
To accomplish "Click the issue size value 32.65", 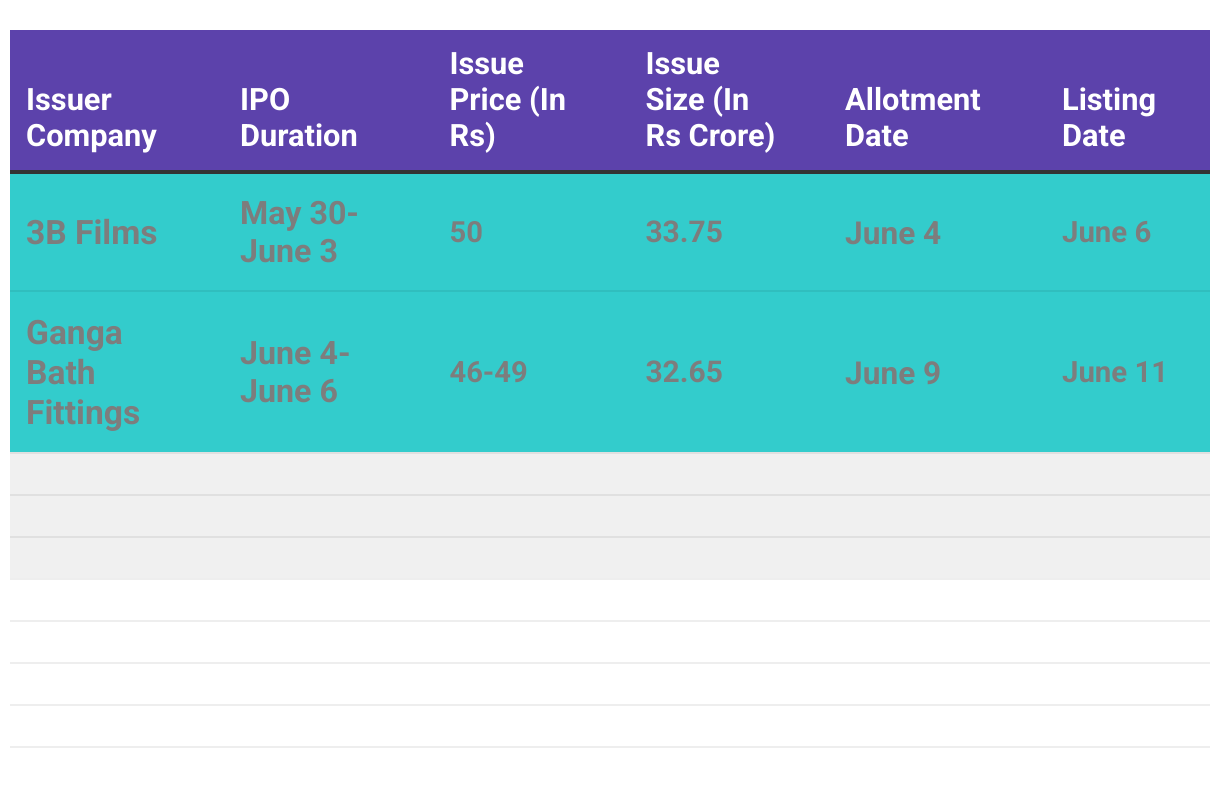I will 684,372.
